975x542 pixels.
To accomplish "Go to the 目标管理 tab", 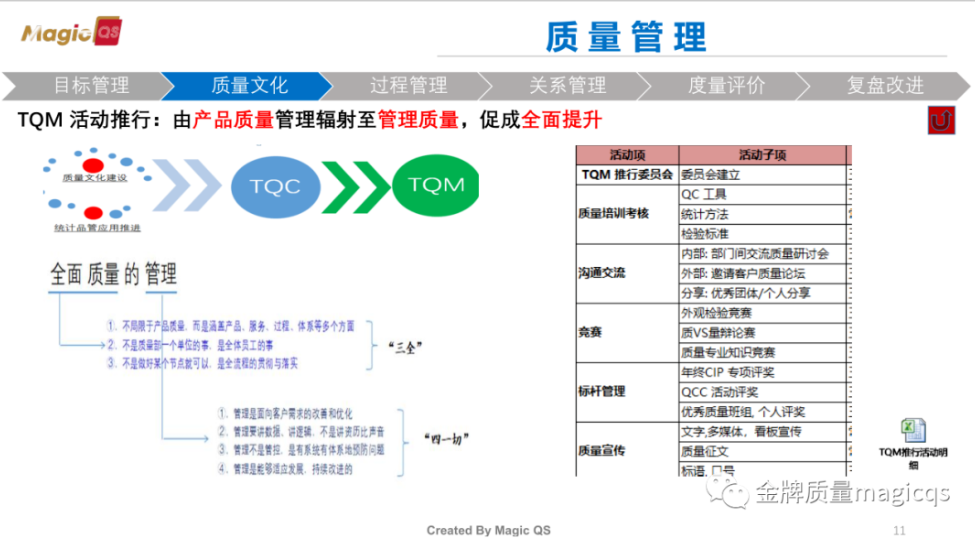I will click(x=91, y=85).
